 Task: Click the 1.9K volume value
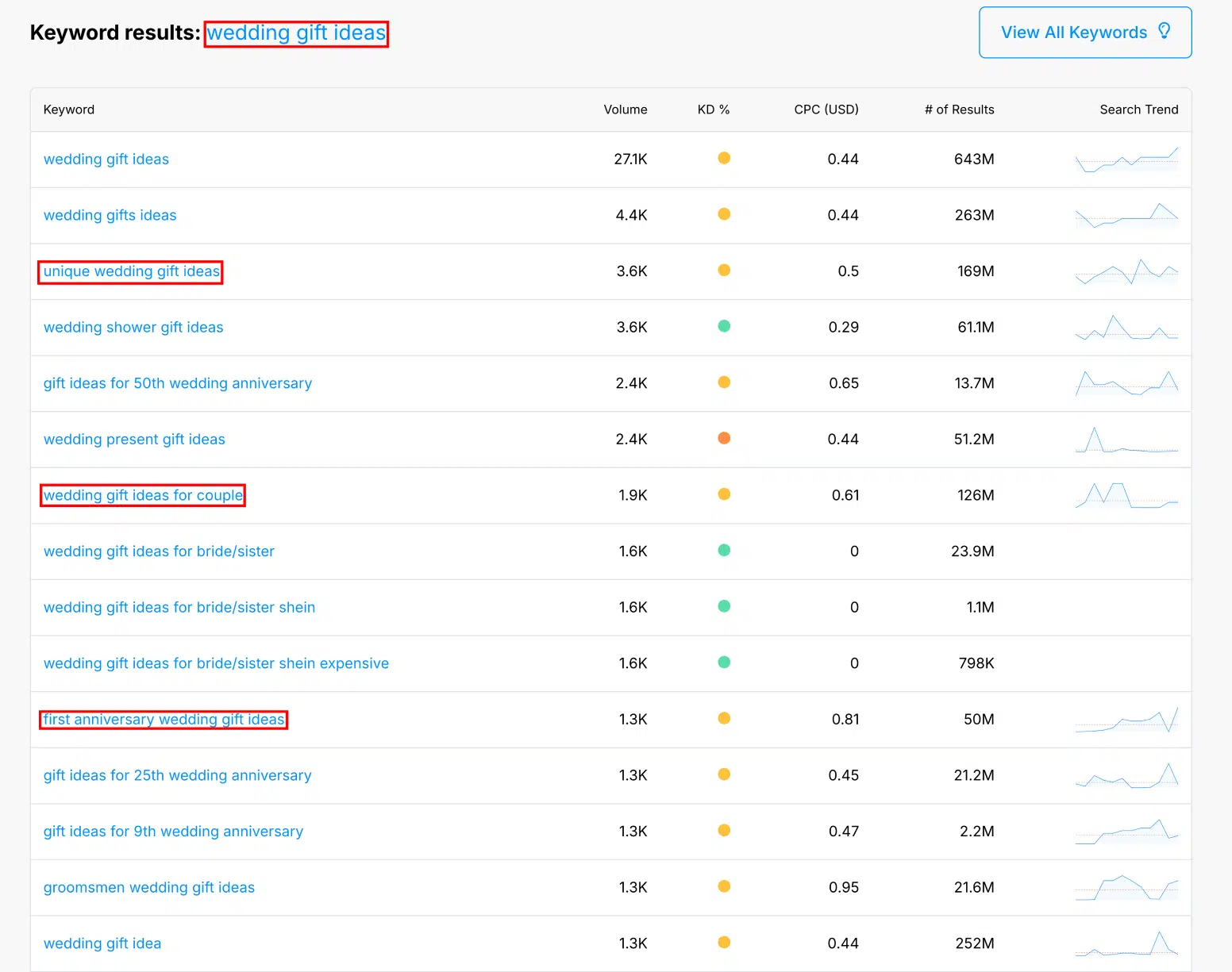633,495
